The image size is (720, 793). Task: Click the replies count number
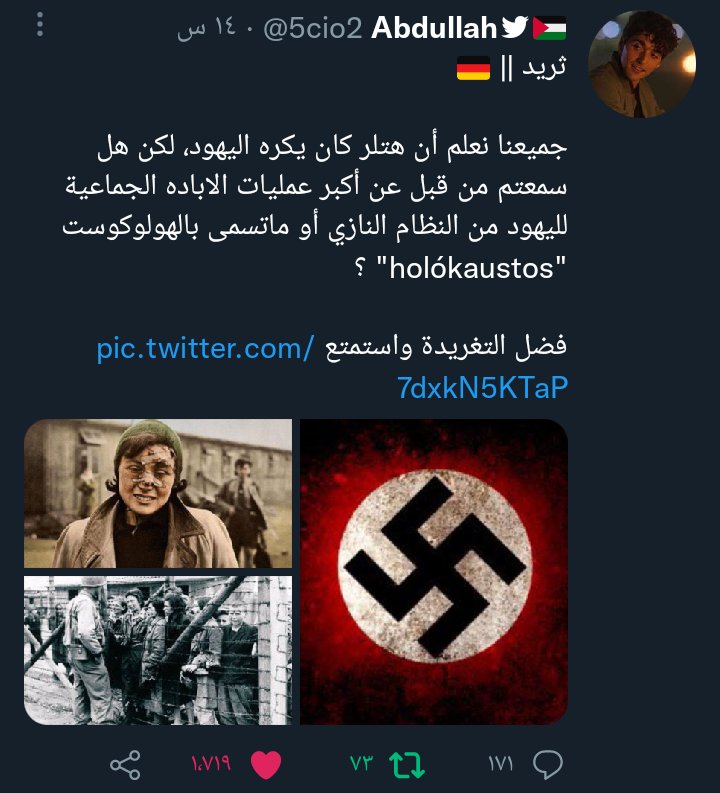point(501,763)
